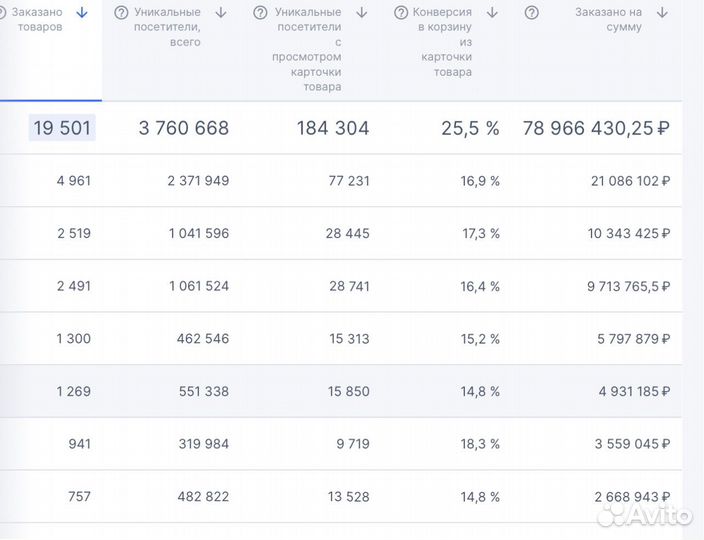704x540 pixels.
Task: Sort by "Уникальные посетители, всего" using its arrow
Action: pyautogui.click(x=221, y=13)
